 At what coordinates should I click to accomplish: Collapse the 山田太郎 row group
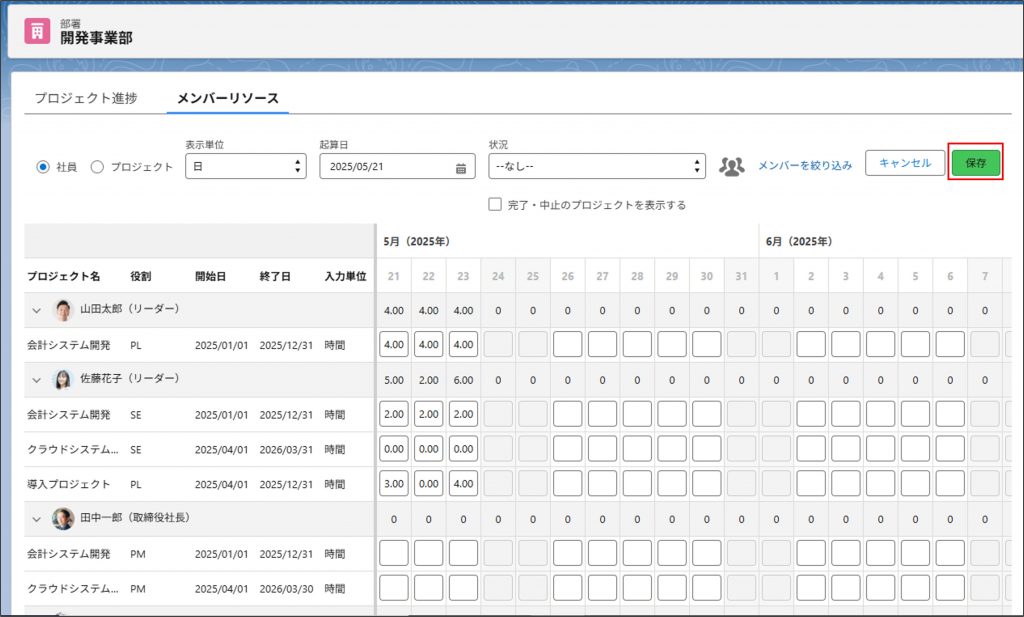pyautogui.click(x=37, y=310)
